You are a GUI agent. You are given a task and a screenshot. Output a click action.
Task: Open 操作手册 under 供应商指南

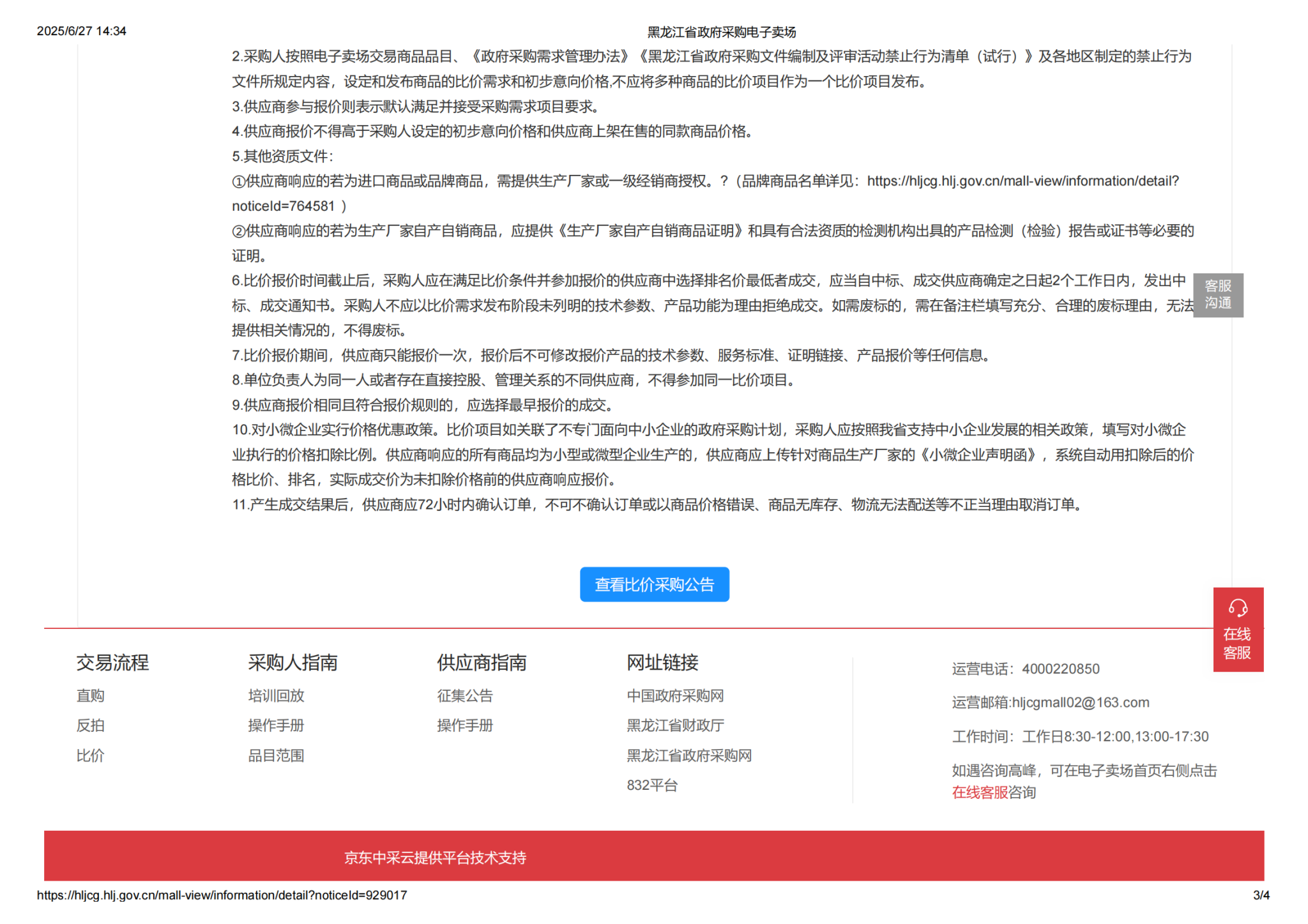(465, 725)
